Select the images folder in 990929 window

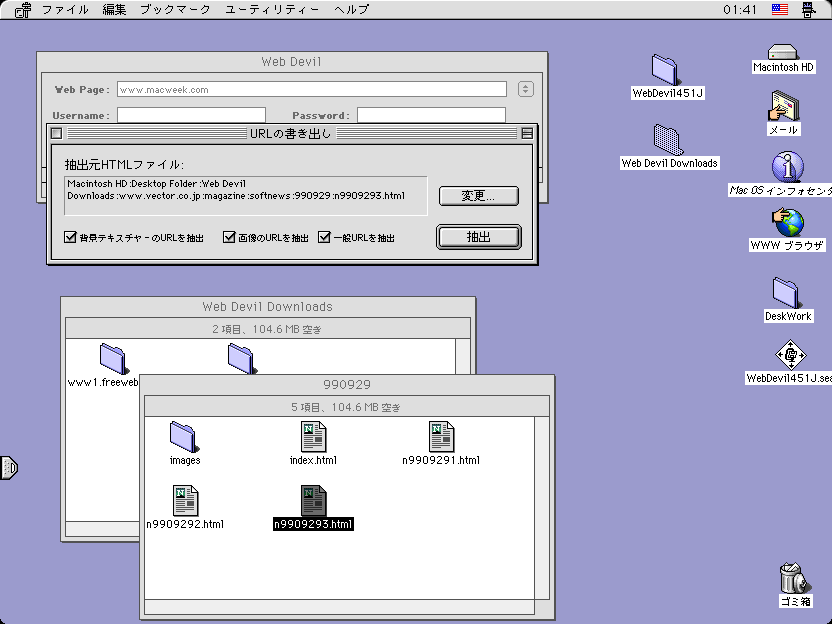184,437
